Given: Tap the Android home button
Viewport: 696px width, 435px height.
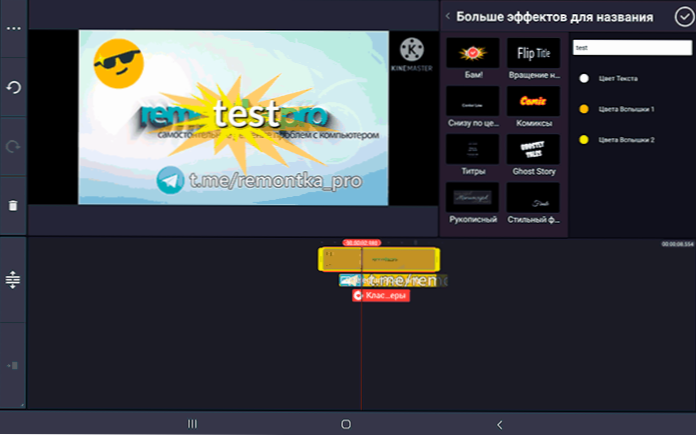Looking at the screenshot, I should pyautogui.click(x=346, y=424).
